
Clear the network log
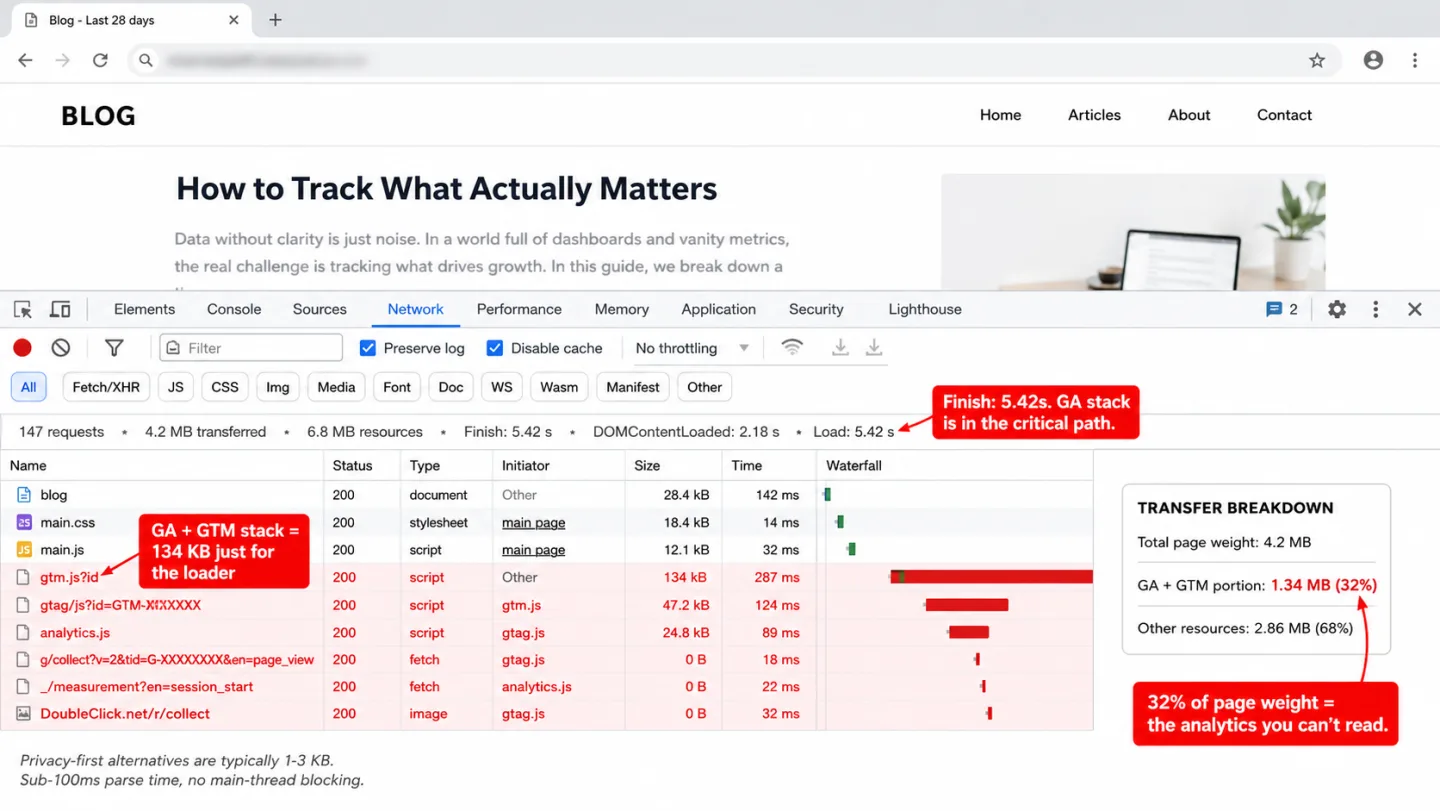[61, 348]
